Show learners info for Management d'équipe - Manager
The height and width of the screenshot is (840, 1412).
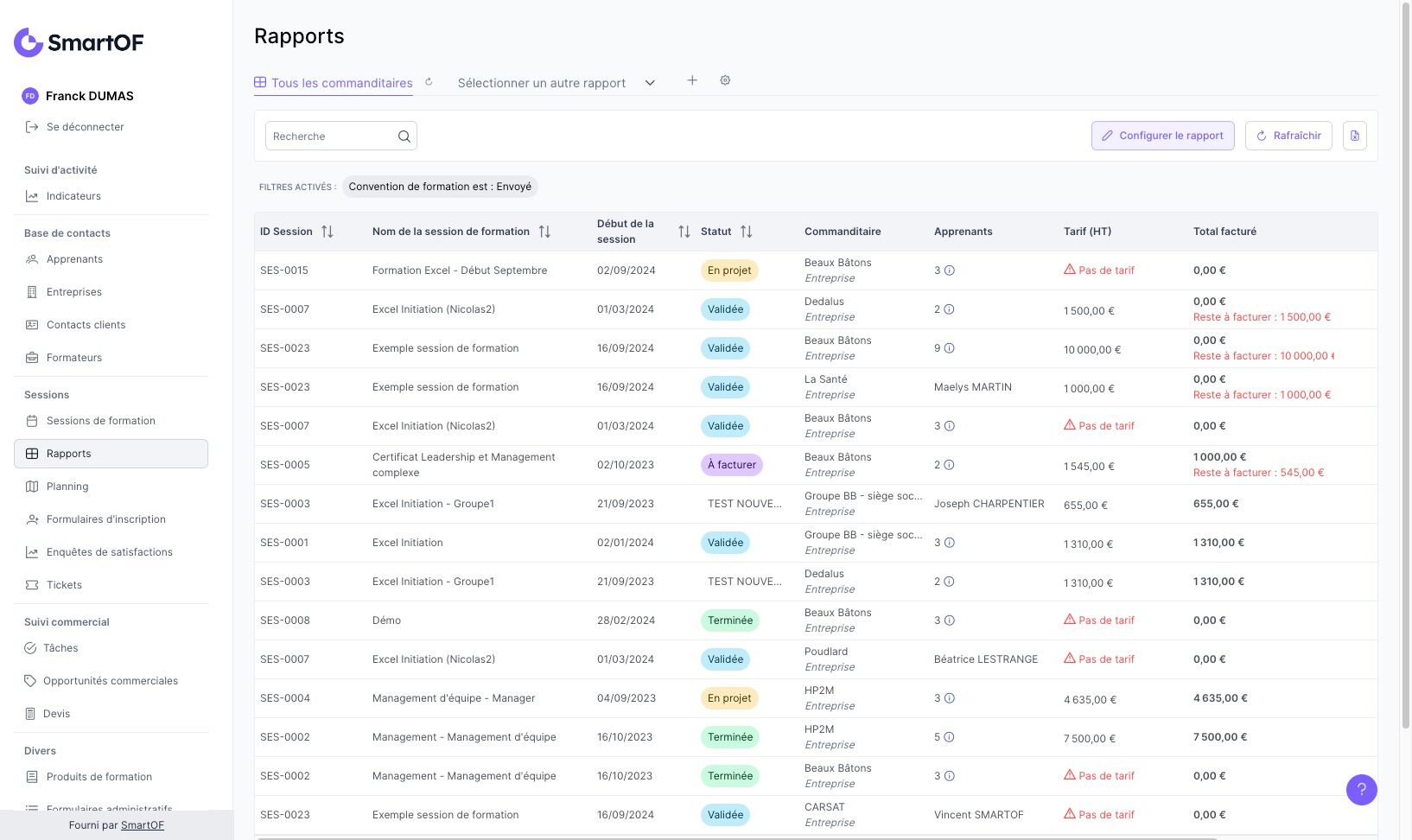pyautogui.click(x=949, y=698)
